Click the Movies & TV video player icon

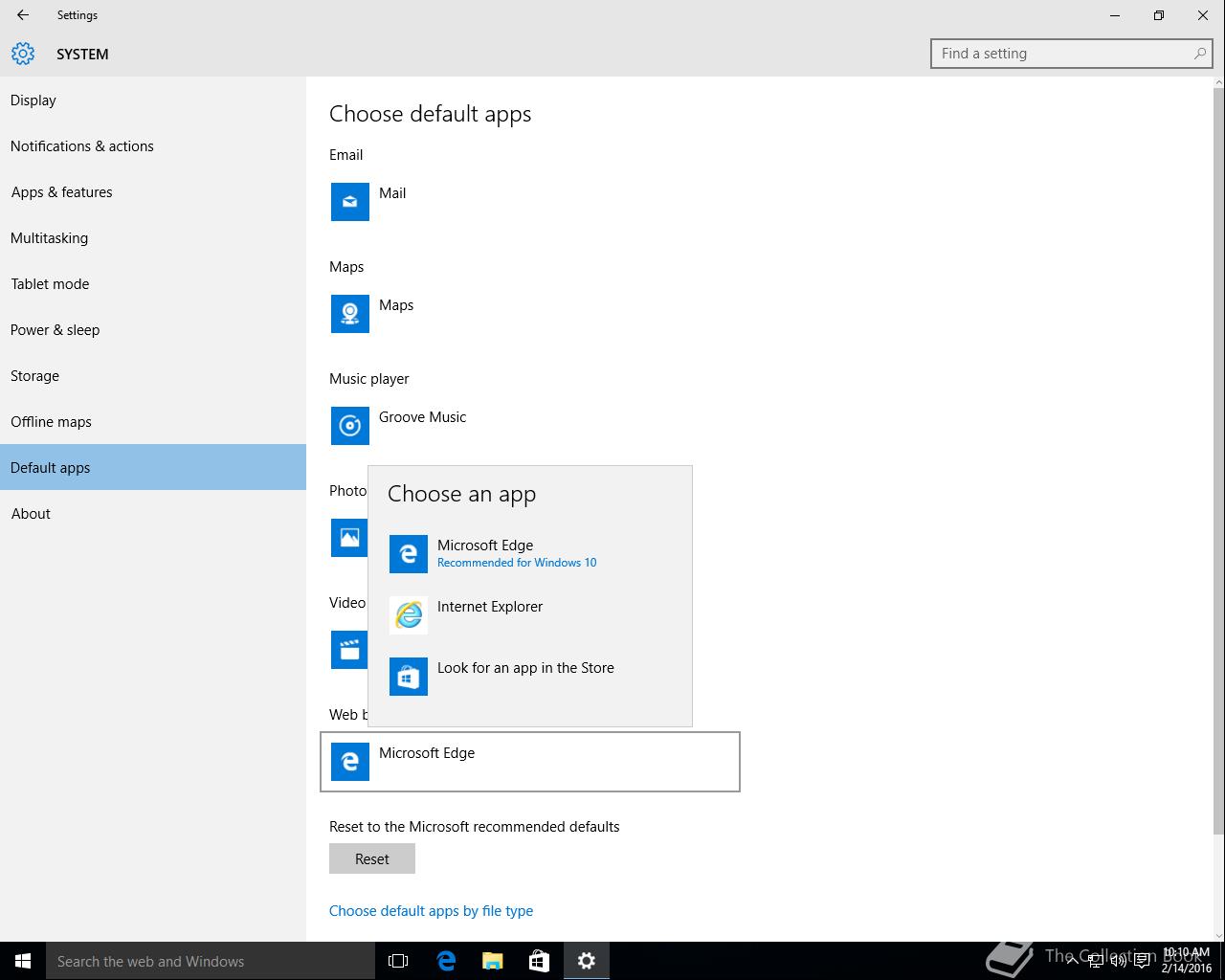pos(349,650)
